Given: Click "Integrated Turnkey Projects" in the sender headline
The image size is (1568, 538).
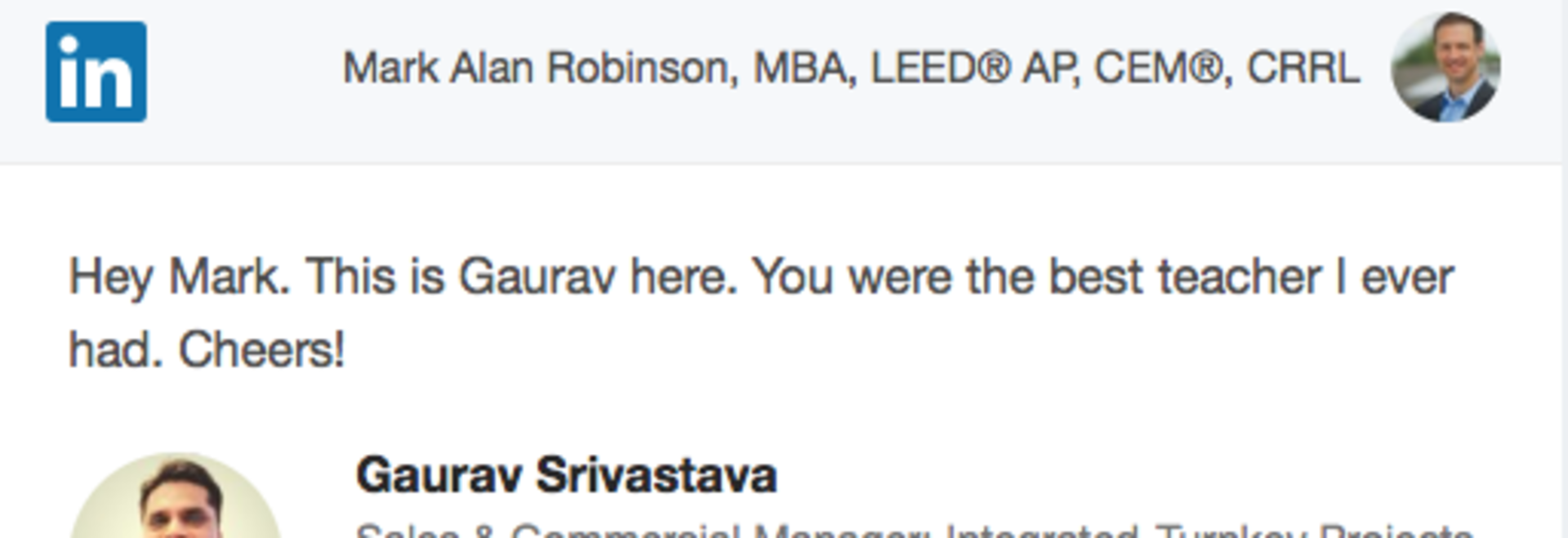Looking at the screenshot, I should click(1209, 529).
